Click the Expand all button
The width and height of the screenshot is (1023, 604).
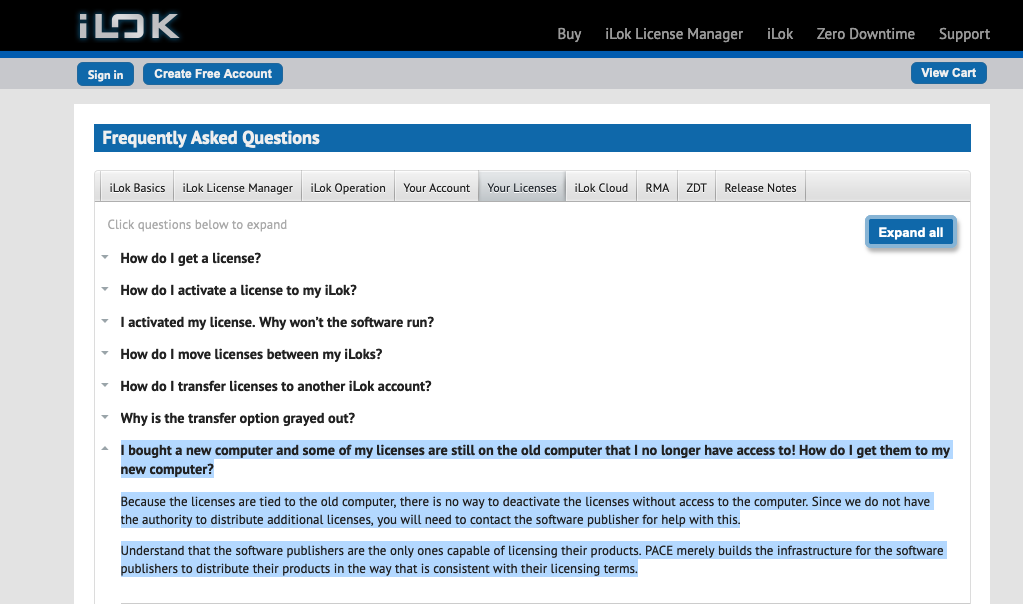pyautogui.click(x=911, y=232)
